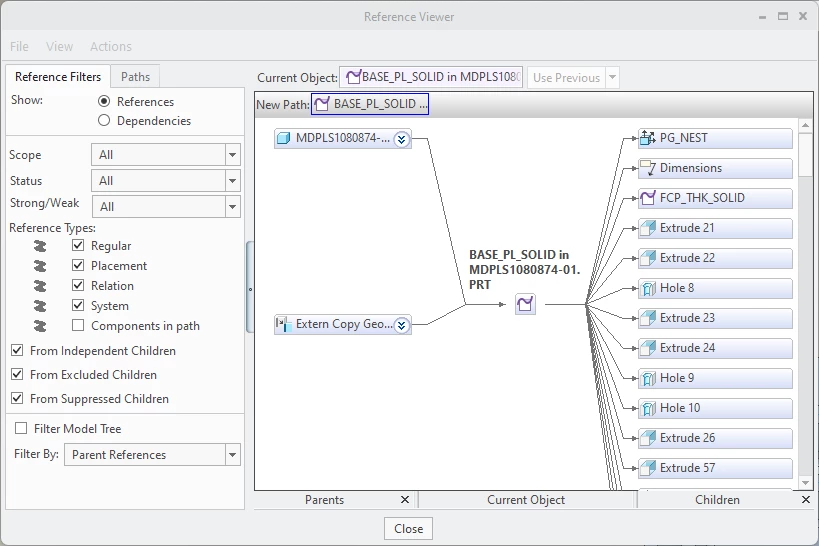Click the Hole 8 feature icon

click(648, 288)
